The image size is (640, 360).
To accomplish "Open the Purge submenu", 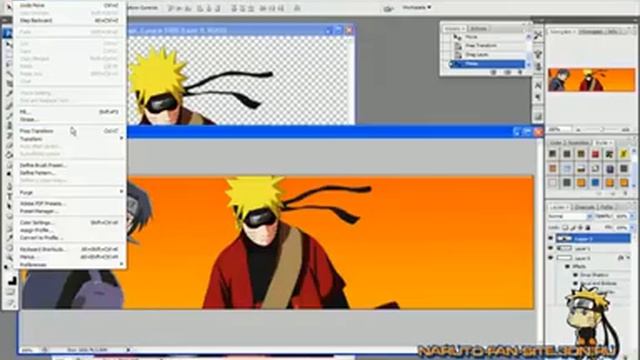I will click(x=69, y=192).
